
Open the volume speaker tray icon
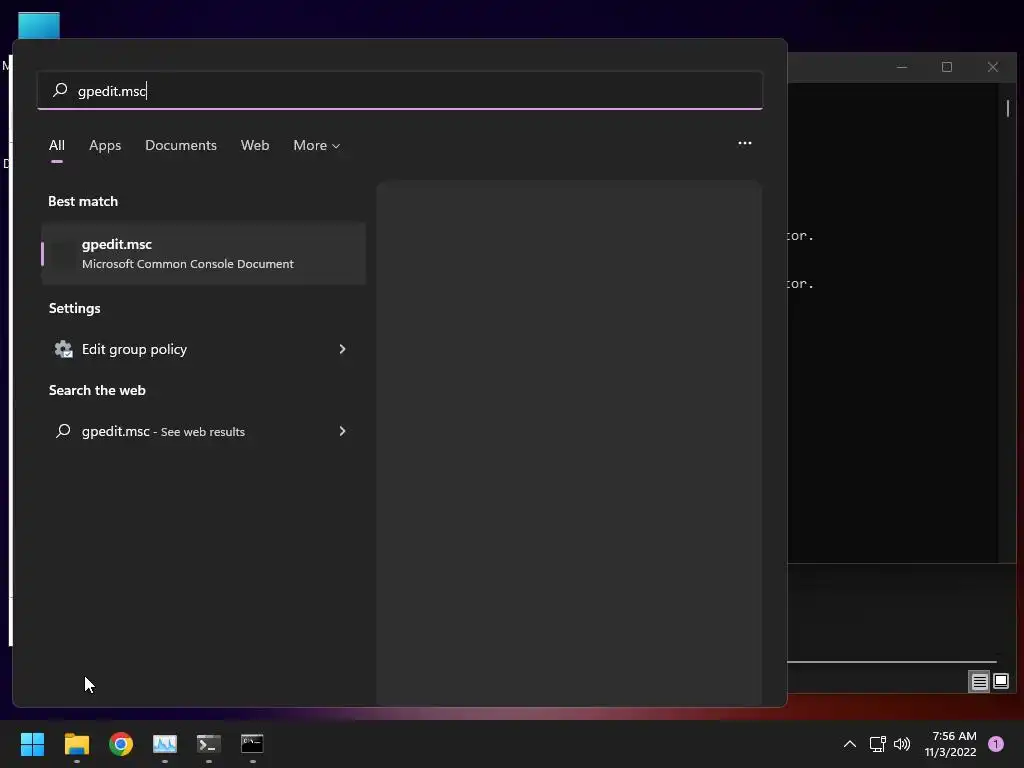click(902, 744)
